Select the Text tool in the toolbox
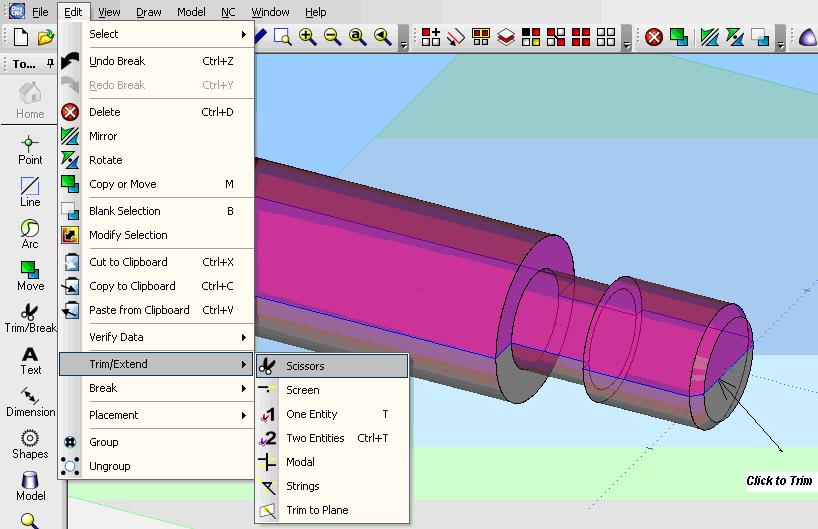This screenshot has width=818, height=529. coord(30,360)
